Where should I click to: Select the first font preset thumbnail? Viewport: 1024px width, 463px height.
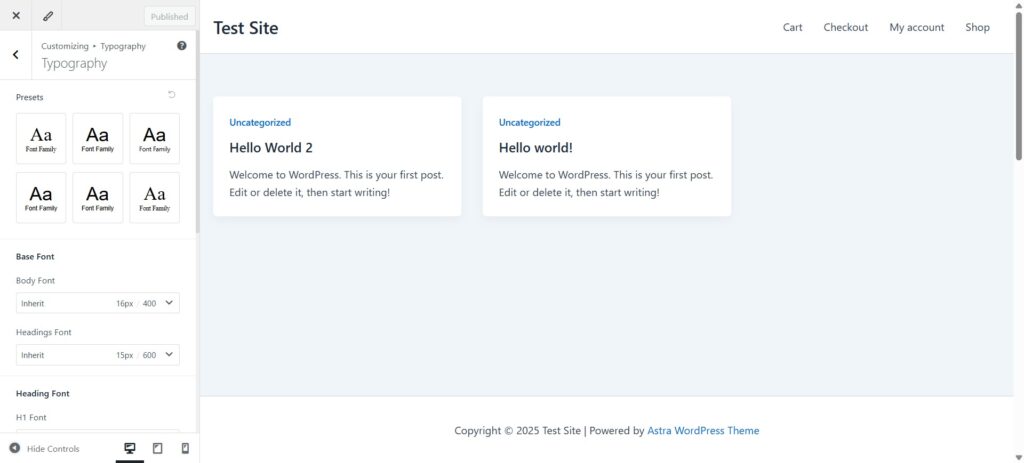point(41,138)
